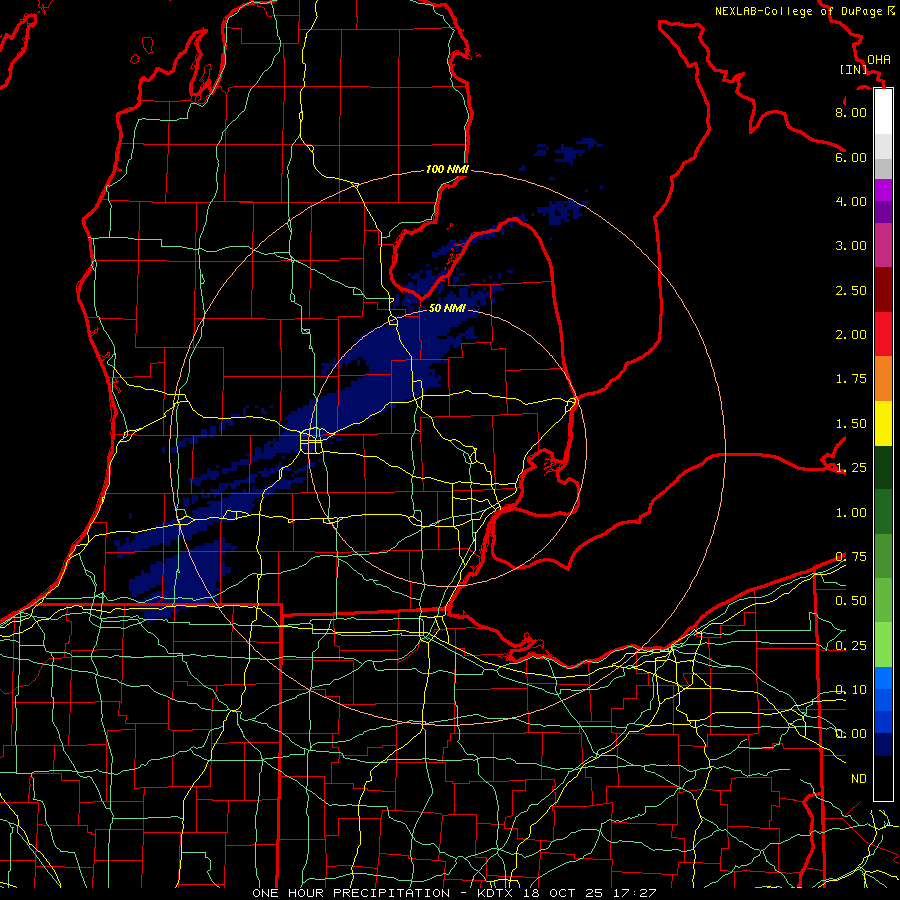This screenshot has width=900, height=900.
Task: Select the light blue swatch near 0.10
Action: (883, 678)
